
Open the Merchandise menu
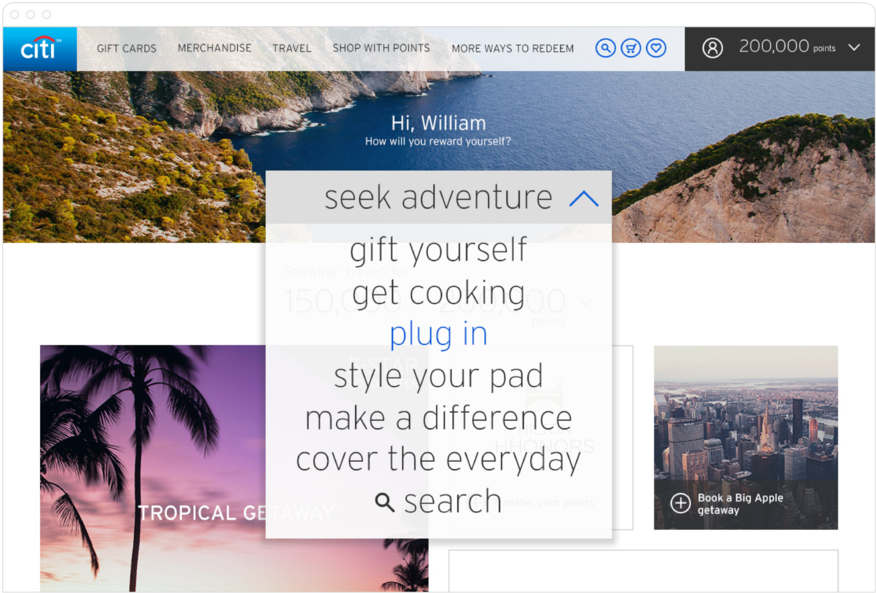click(x=214, y=48)
